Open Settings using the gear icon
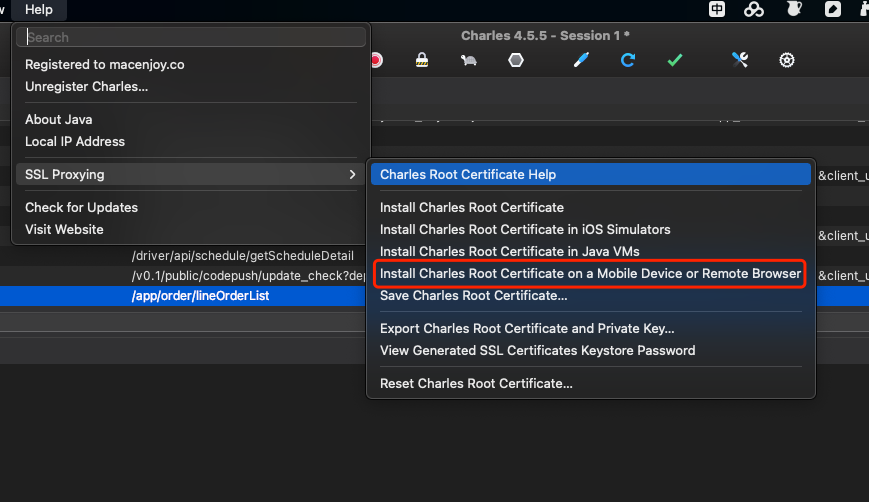 (x=787, y=60)
